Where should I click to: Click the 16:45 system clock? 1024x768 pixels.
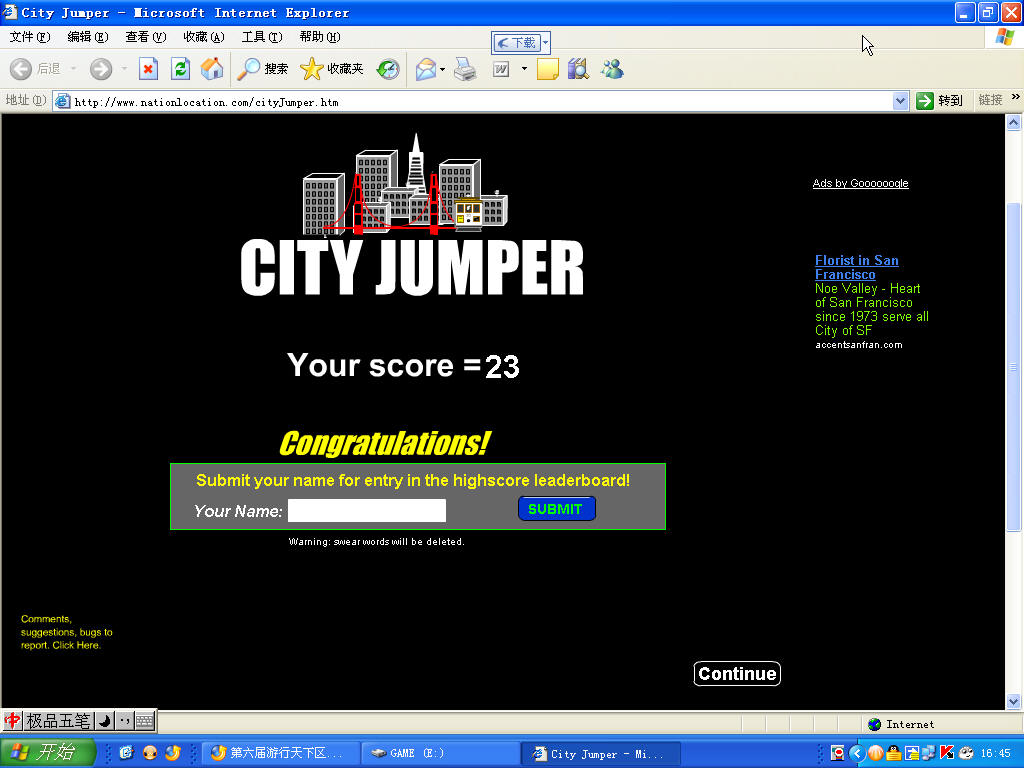point(995,754)
